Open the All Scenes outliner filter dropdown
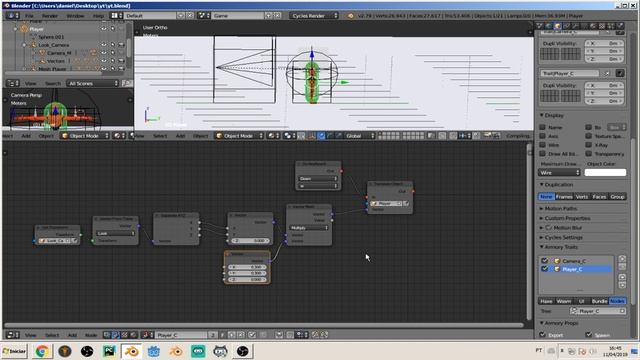 click(x=93, y=83)
